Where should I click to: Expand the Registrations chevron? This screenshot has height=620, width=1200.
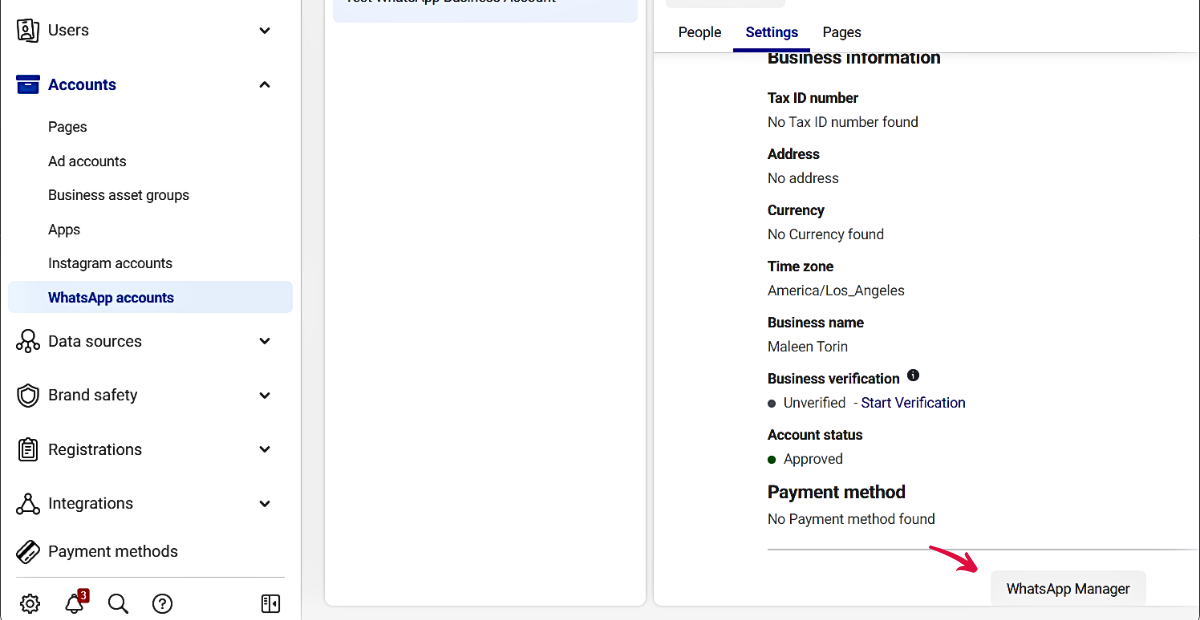[x=265, y=449]
